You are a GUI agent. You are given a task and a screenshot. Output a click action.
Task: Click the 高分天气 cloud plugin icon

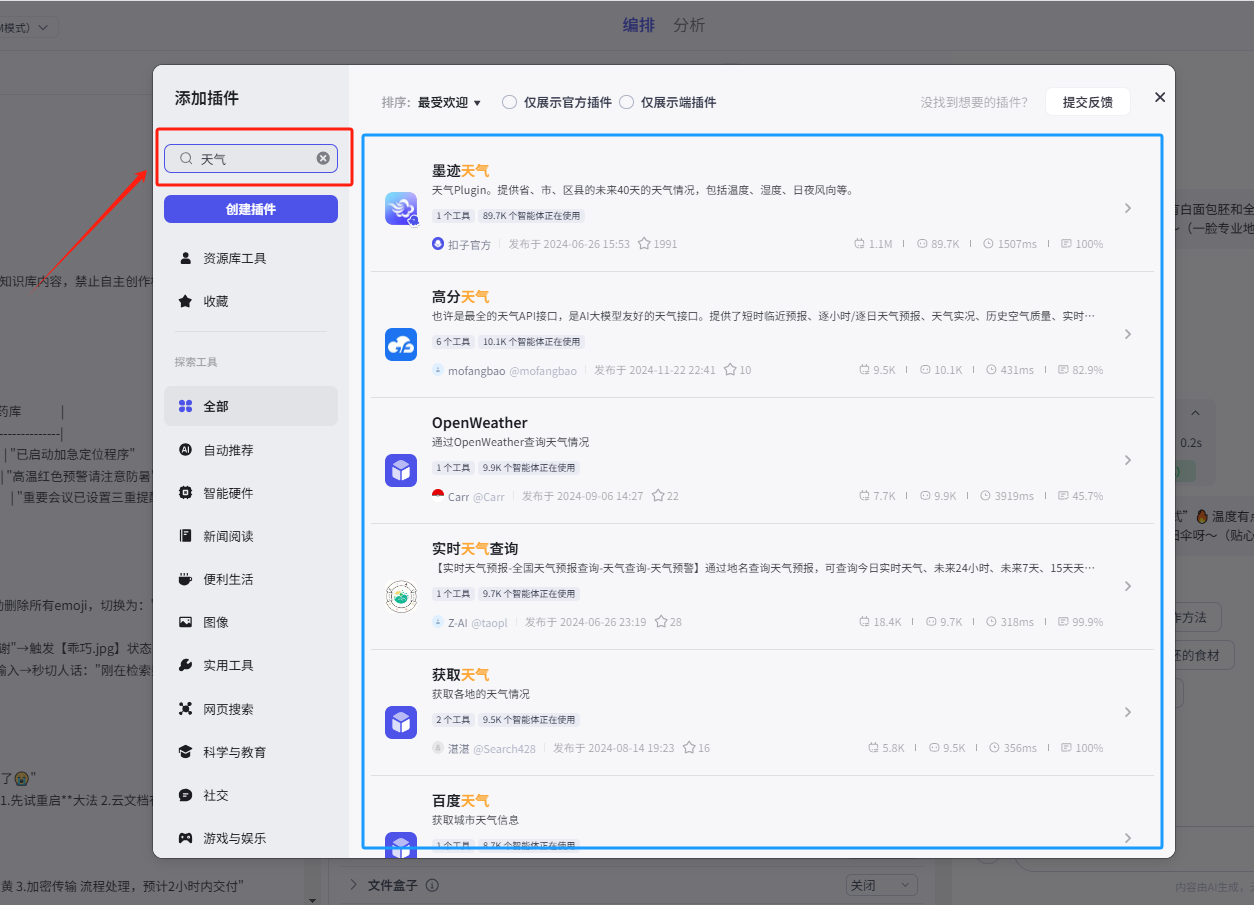point(401,344)
